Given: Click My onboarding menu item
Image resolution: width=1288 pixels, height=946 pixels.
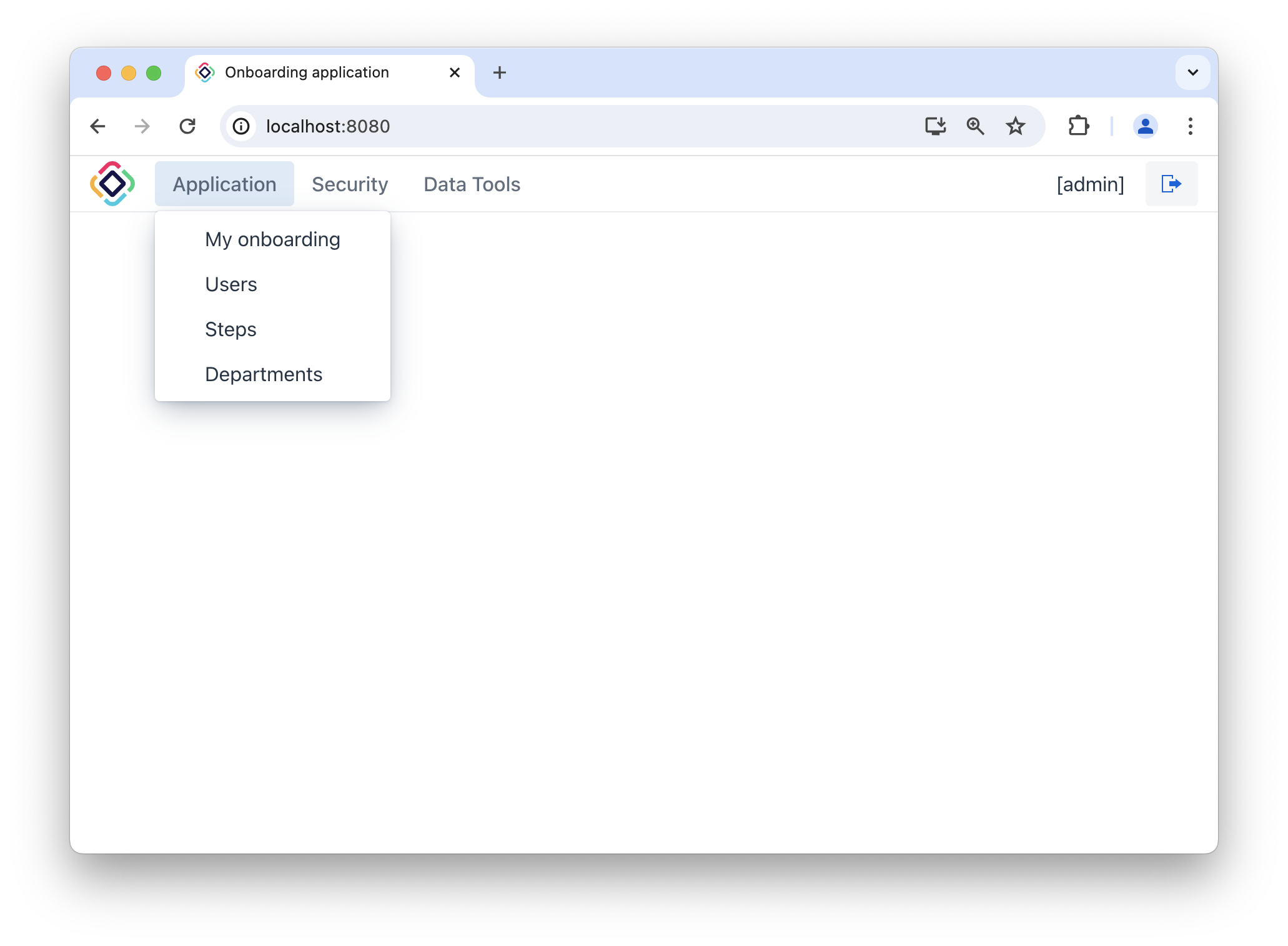Looking at the screenshot, I should 272,239.
